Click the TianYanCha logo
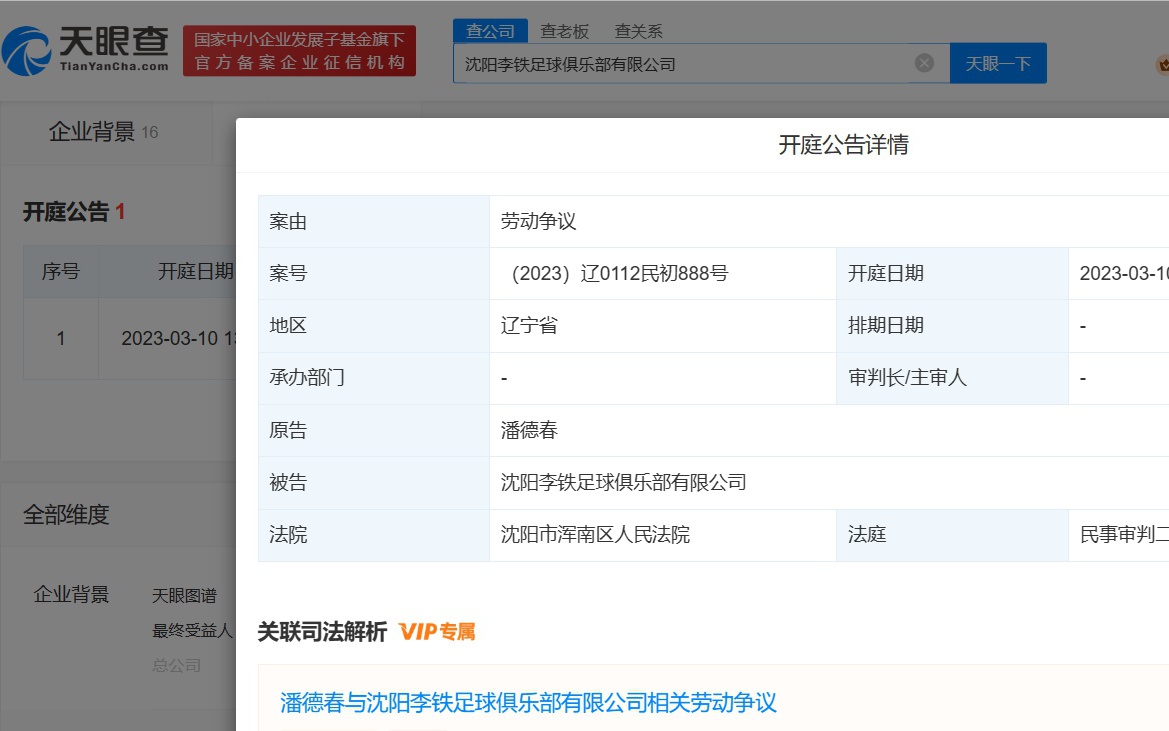 [x=86, y=51]
